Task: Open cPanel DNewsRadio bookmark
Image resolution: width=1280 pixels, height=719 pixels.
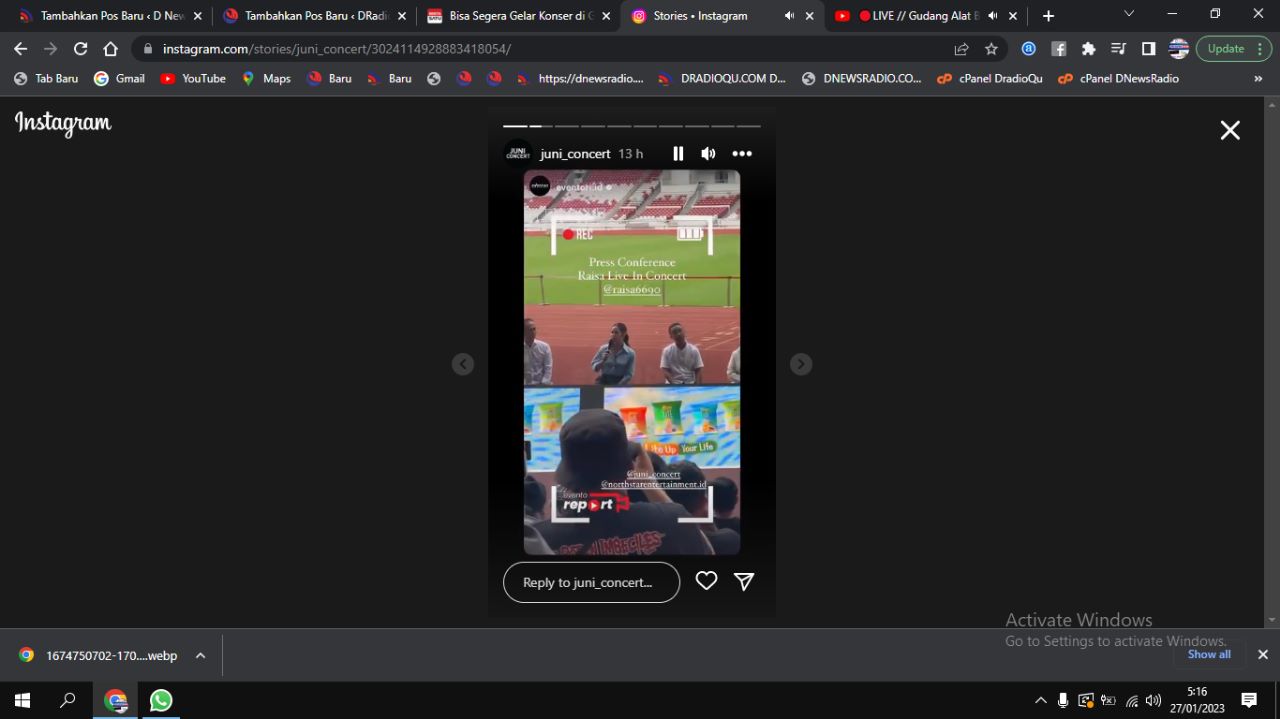Action: point(1118,78)
